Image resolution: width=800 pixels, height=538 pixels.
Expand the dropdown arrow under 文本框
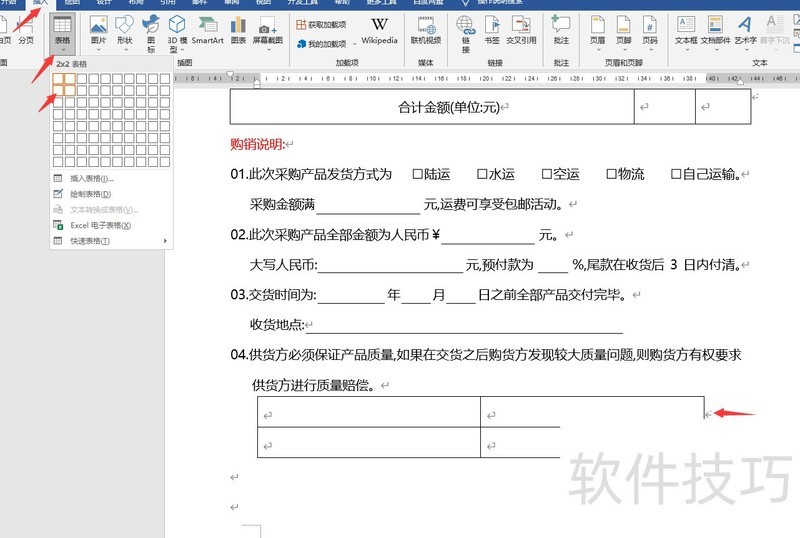[686, 50]
